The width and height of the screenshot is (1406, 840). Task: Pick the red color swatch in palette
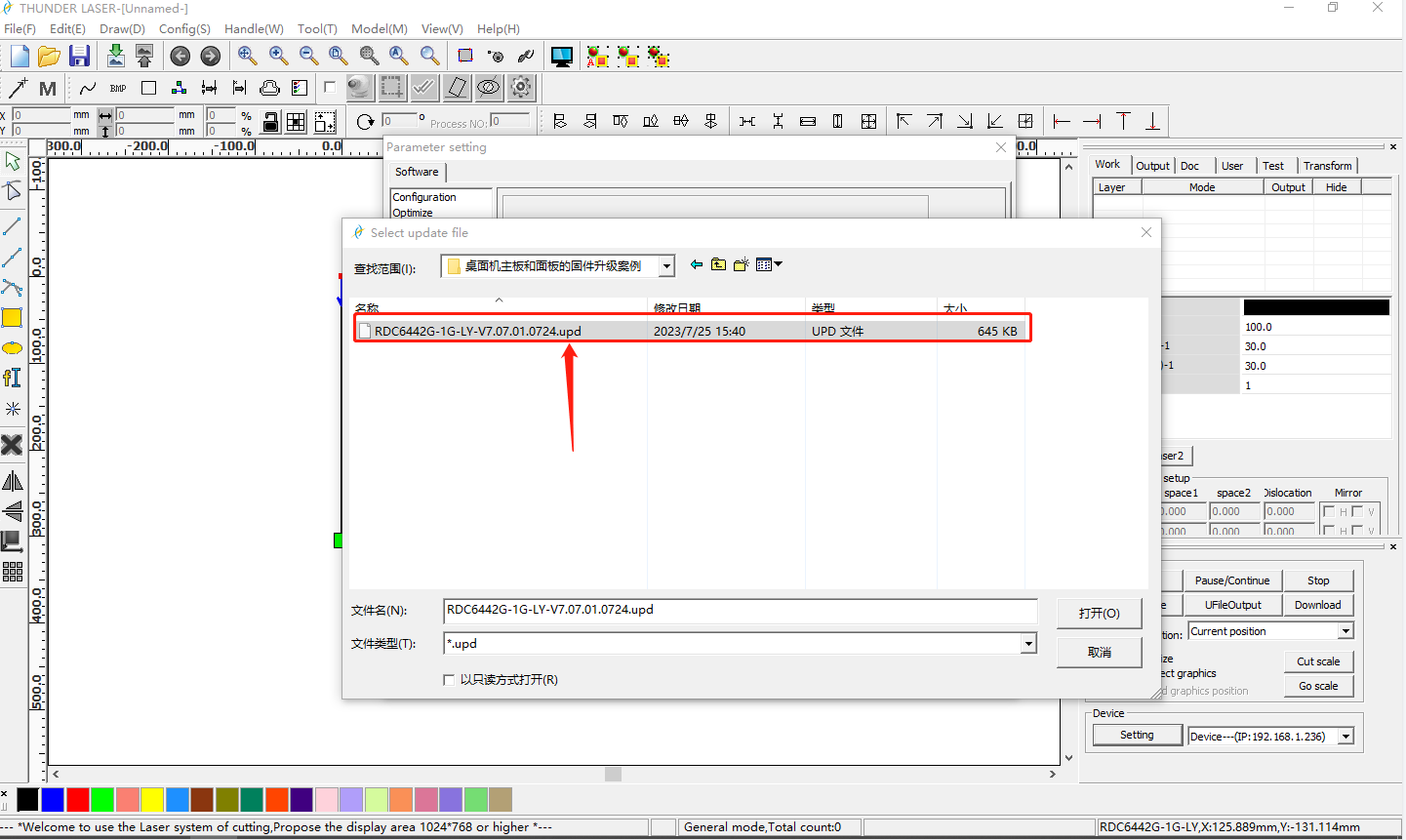(x=78, y=800)
